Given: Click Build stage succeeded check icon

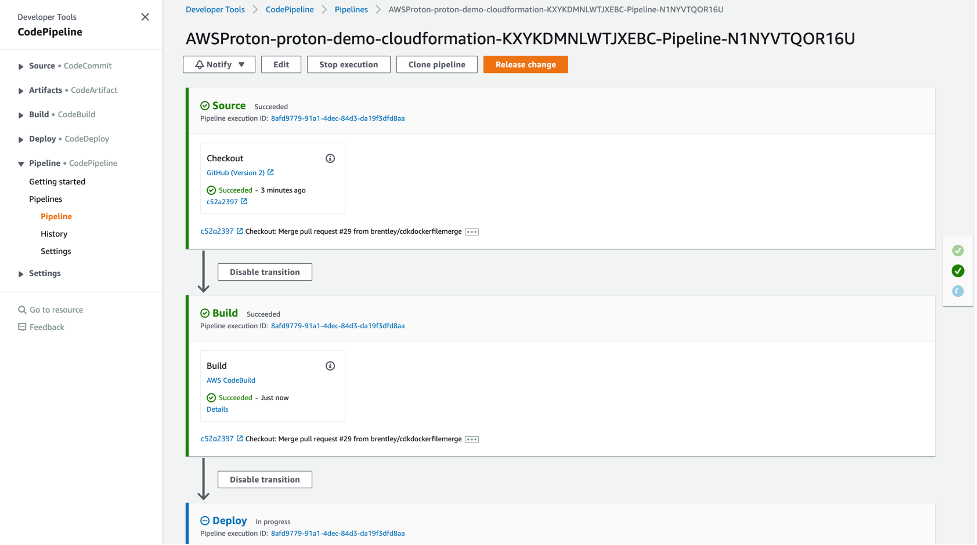Looking at the screenshot, I should (204, 313).
